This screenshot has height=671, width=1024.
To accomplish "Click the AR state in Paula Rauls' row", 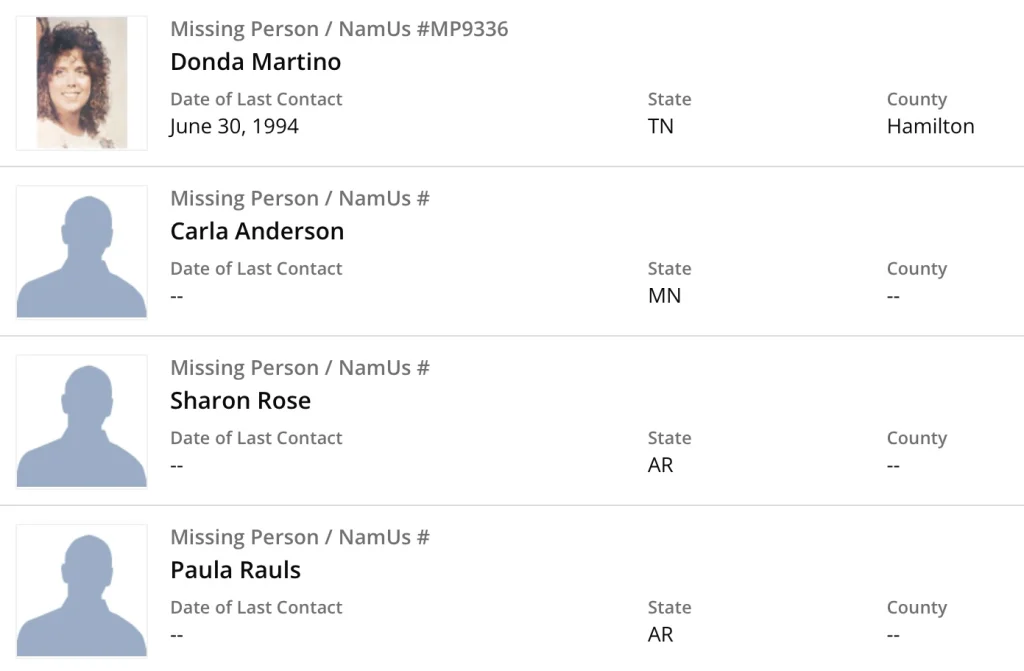I will (x=660, y=634).
